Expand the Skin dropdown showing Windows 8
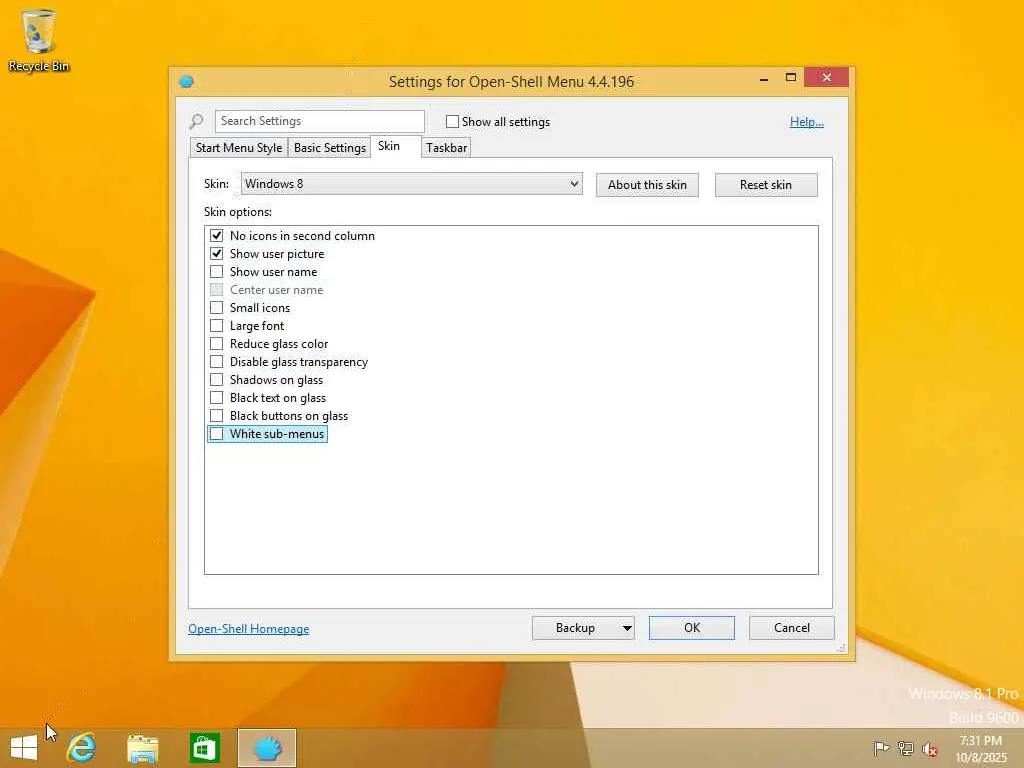Image resolution: width=1024 pixels, height=768 pixels. click(x=411, y=184)
